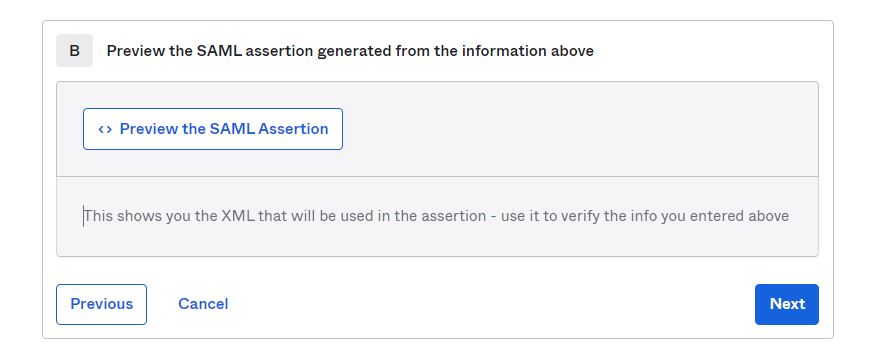Click the empty gray area right of Preview button
Image resolution: width=870 pixels, height=360 pixels.
pyautogui.click(x=580, y=129)
